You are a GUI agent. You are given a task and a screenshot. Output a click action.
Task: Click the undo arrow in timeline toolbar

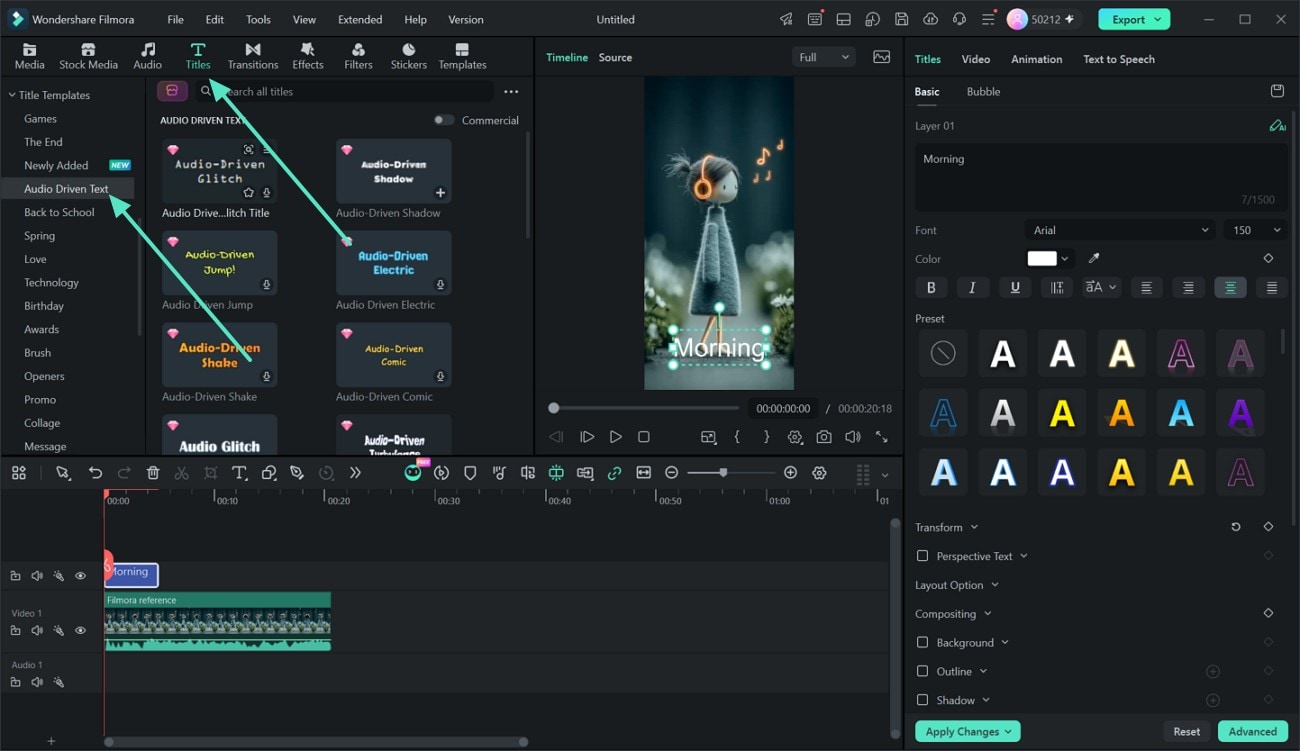click(95, 473)
